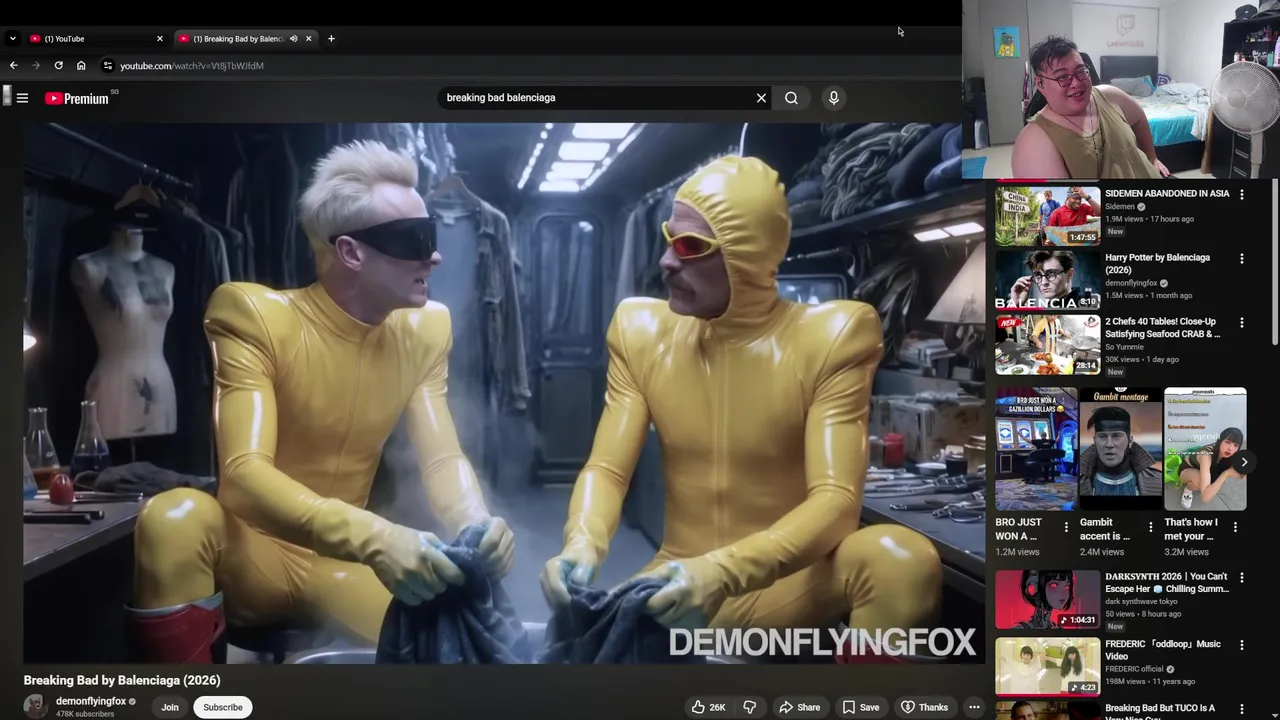
Task: Open 'That's how I met your...' Short thumbnail
Action: pyautogui.click(x=1205, y=449)
